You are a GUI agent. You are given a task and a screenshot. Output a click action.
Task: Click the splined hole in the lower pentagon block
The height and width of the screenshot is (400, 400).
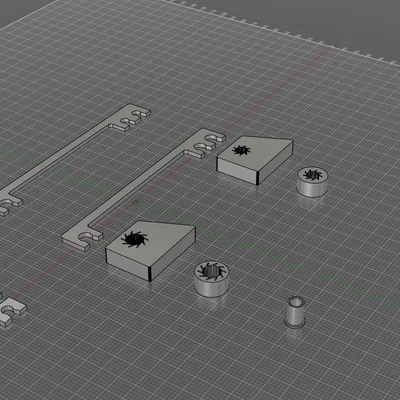pos(135,239)
